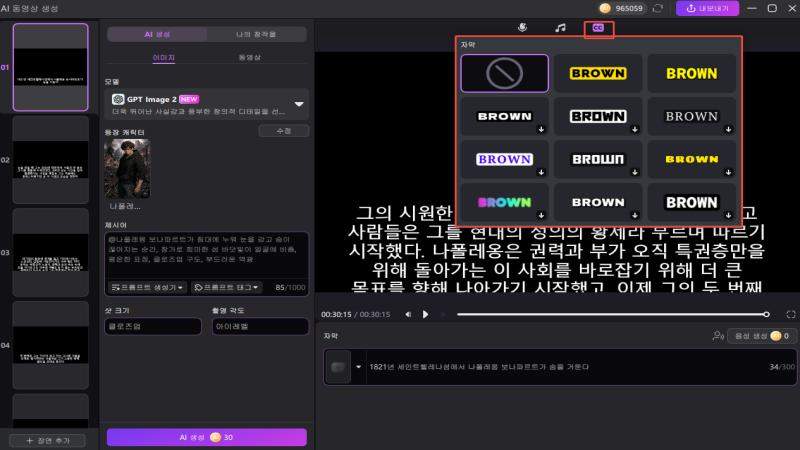The height and width of the screenshot is (450, 800).
Task: Choose the white BROWN in outlined box style
Action: click(598, 116)
